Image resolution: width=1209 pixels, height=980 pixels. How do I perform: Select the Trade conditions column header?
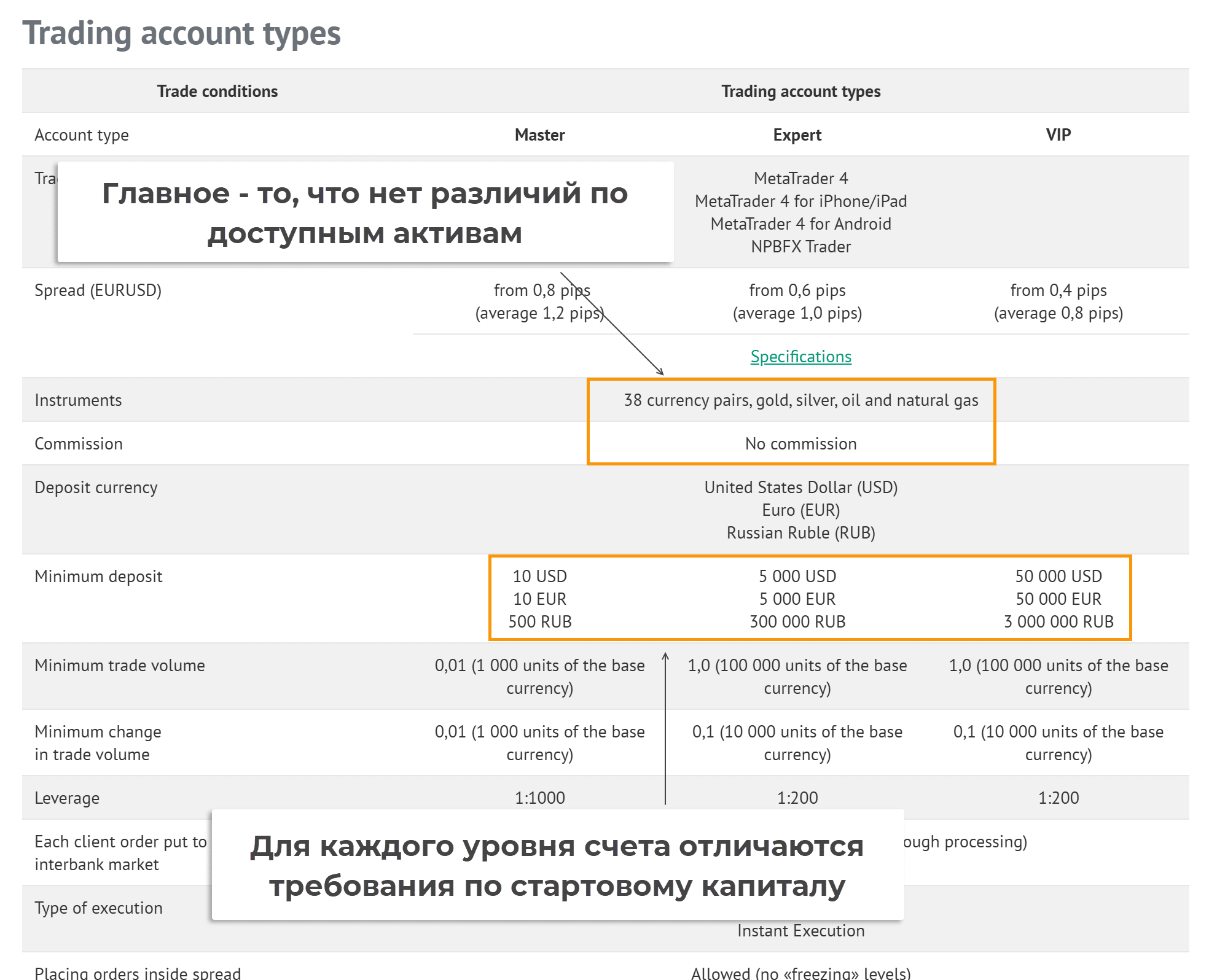click(217, 91)
